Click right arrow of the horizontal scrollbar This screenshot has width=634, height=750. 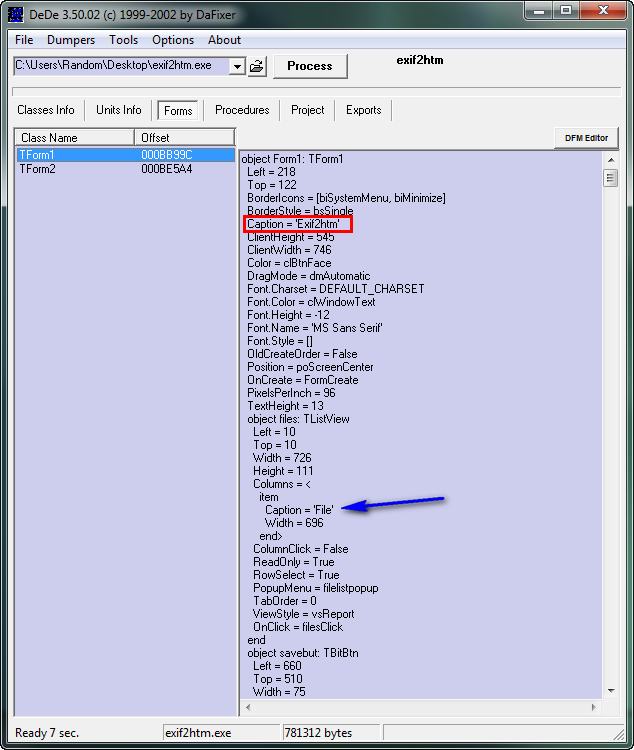pos(594,707)
